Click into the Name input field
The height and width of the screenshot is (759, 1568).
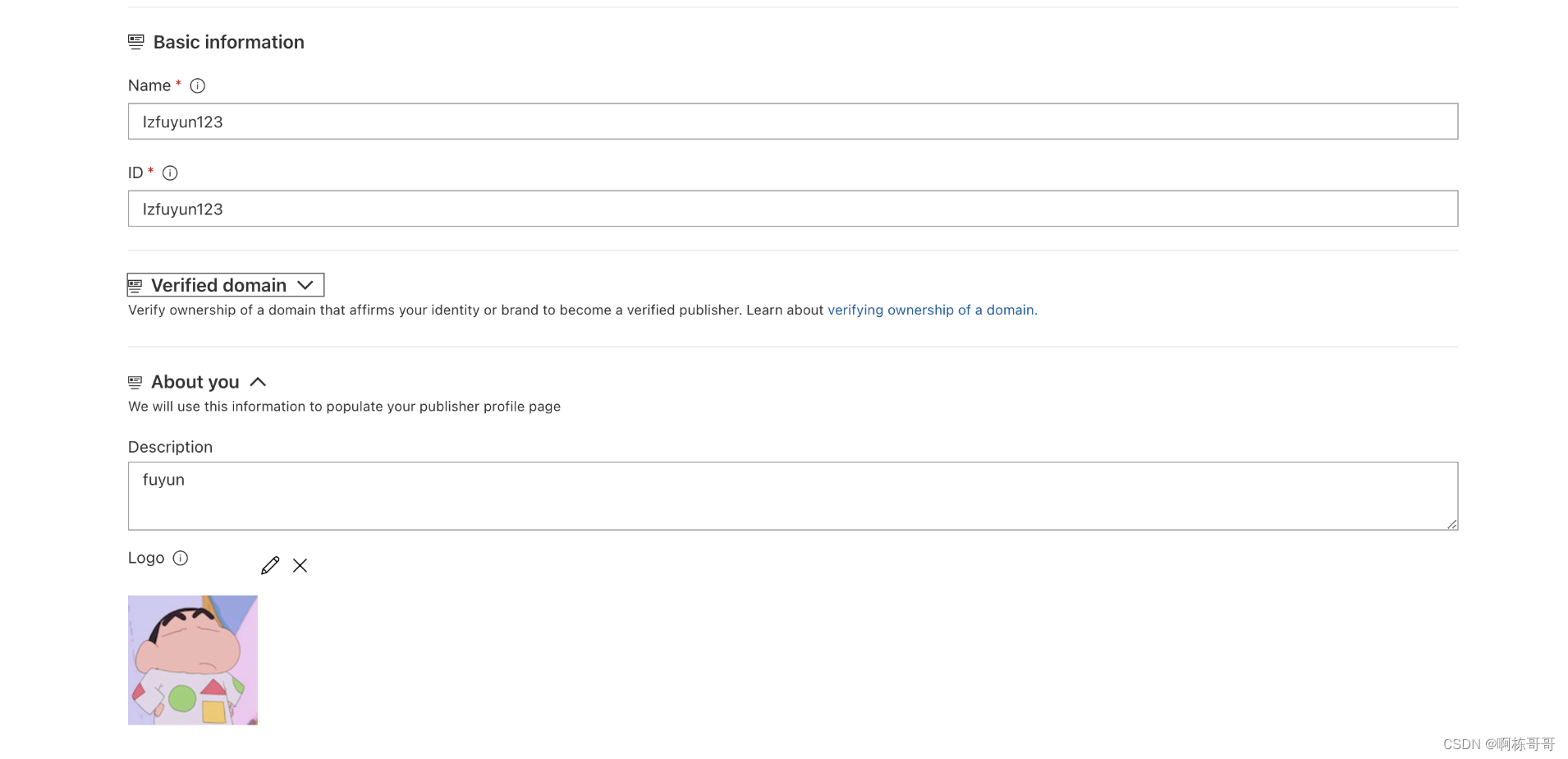tap(793, 122)
